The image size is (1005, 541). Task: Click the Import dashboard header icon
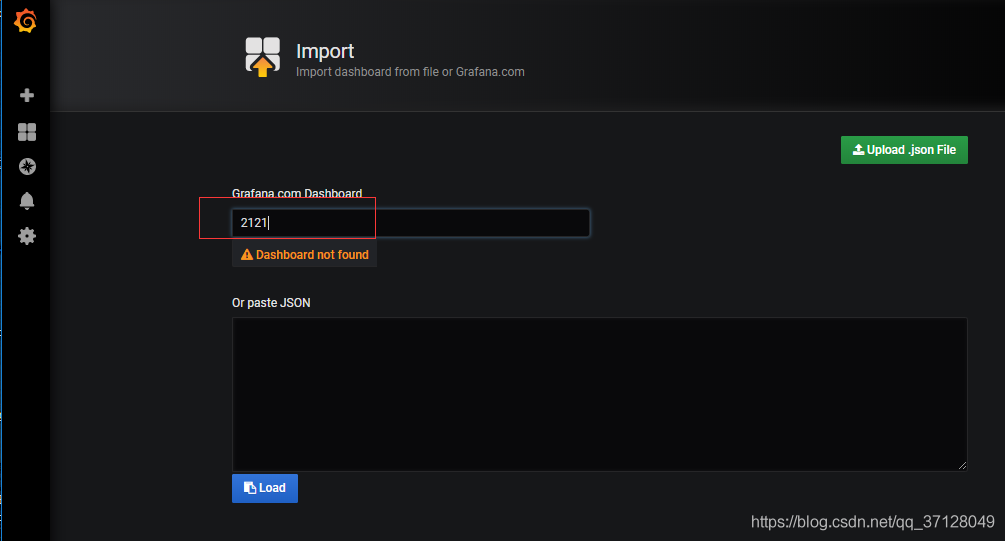263,57
